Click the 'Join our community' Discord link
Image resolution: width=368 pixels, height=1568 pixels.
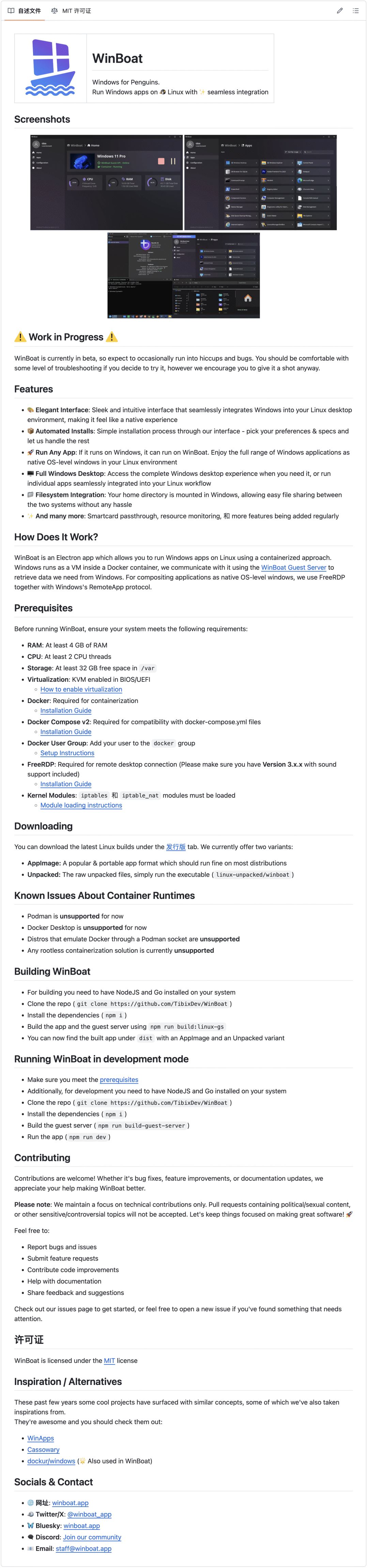click(x=92, y=1537)
